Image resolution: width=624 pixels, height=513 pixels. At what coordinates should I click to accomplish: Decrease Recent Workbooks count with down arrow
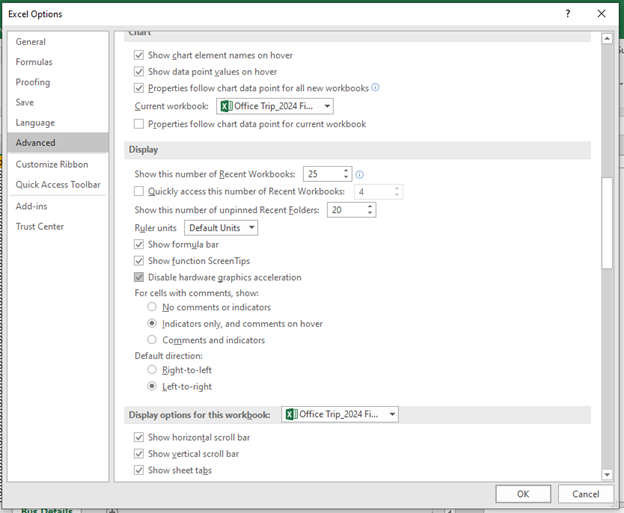coord(346,177)
